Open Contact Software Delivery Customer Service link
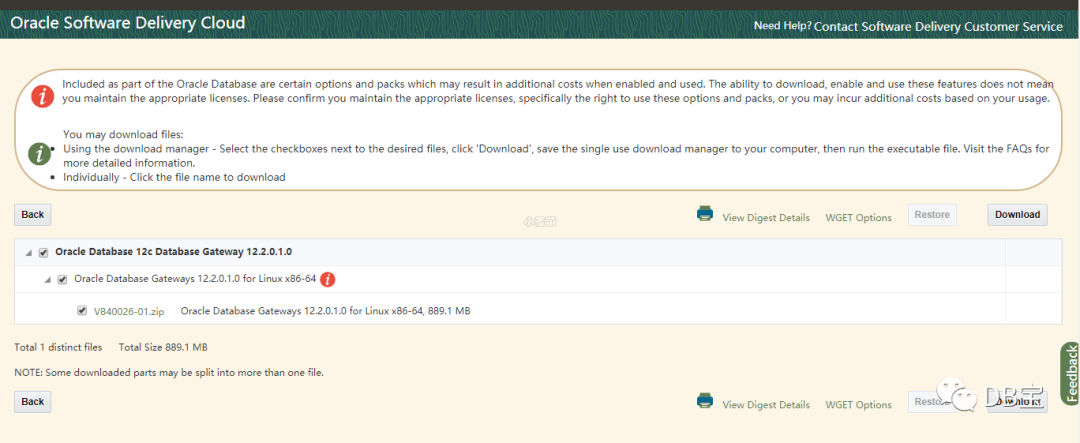Viewport: 1080px width, 443px height. pos(938,26)
